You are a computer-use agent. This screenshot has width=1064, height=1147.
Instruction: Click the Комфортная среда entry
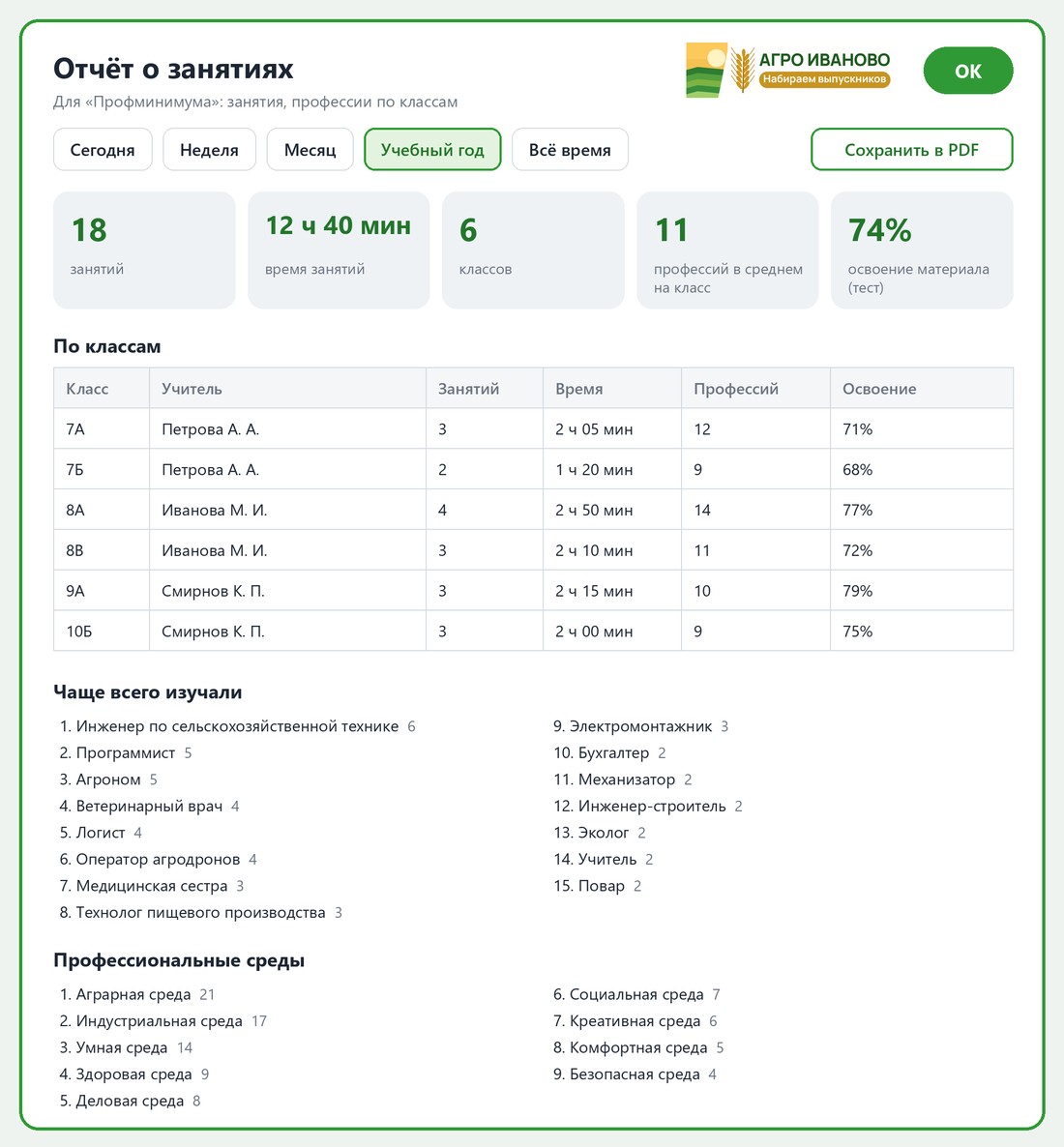click(x=638, y=1047)
